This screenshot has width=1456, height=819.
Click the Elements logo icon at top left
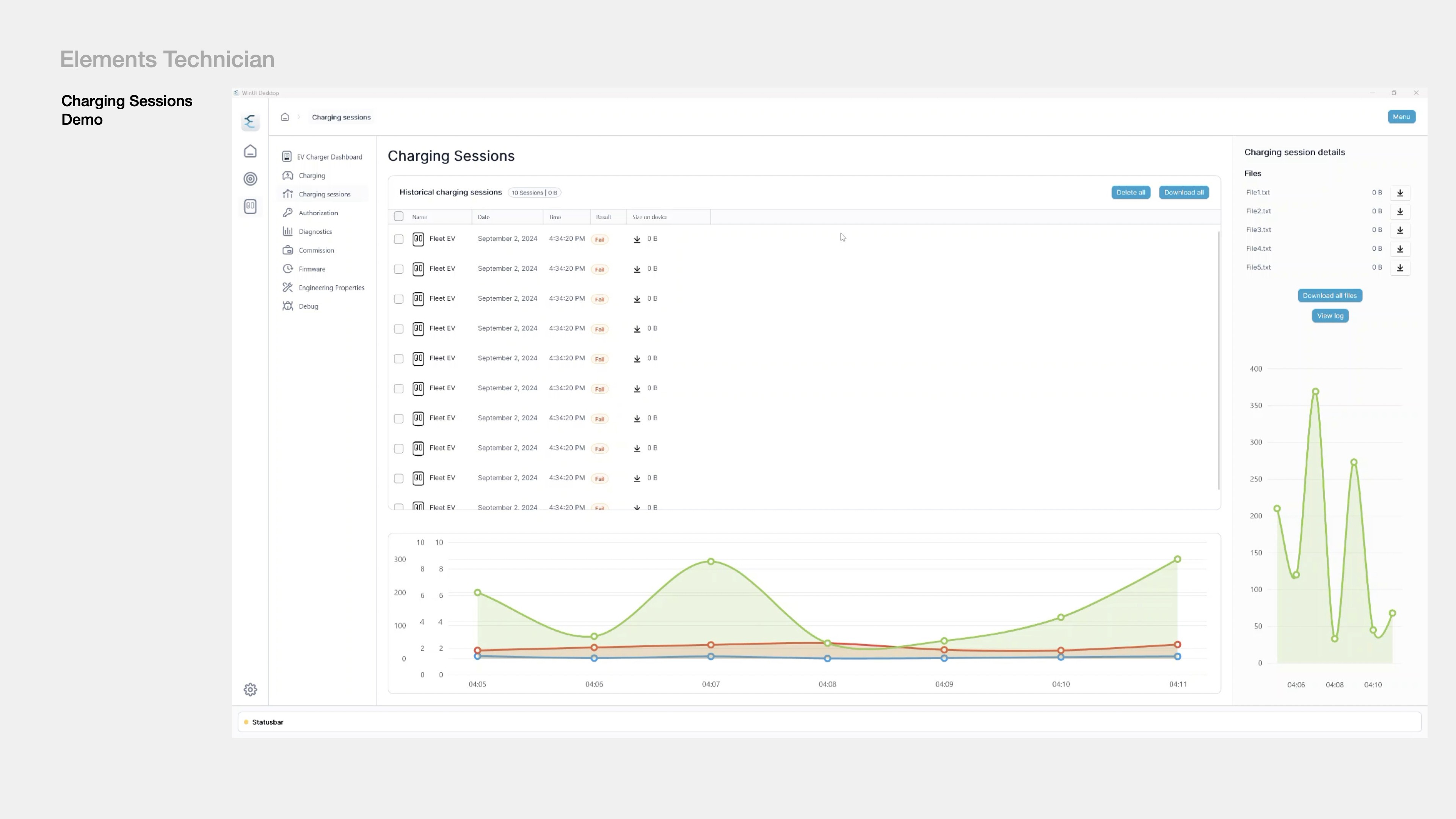[x=250, y=121]
